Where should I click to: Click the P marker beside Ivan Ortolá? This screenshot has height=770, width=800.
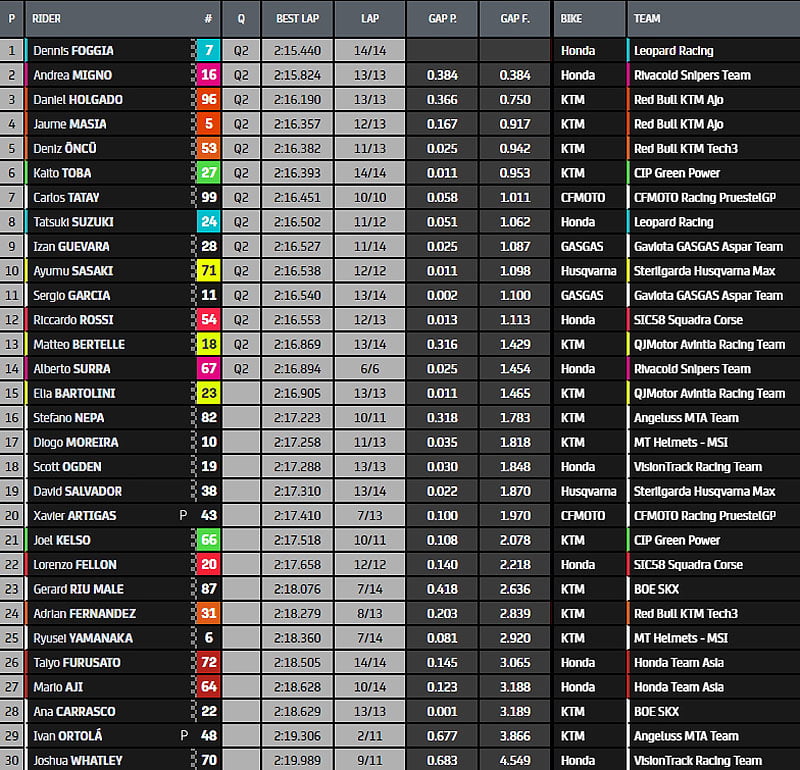(x=183, y=736)
